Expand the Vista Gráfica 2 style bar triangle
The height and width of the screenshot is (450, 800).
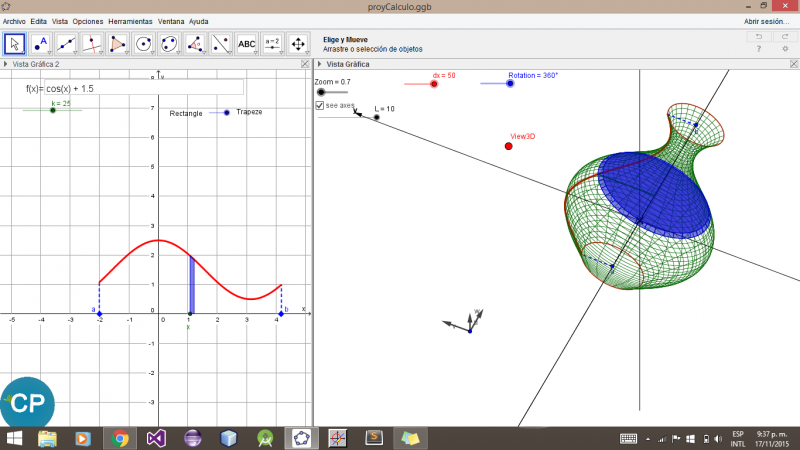click(x=5, y=64)
